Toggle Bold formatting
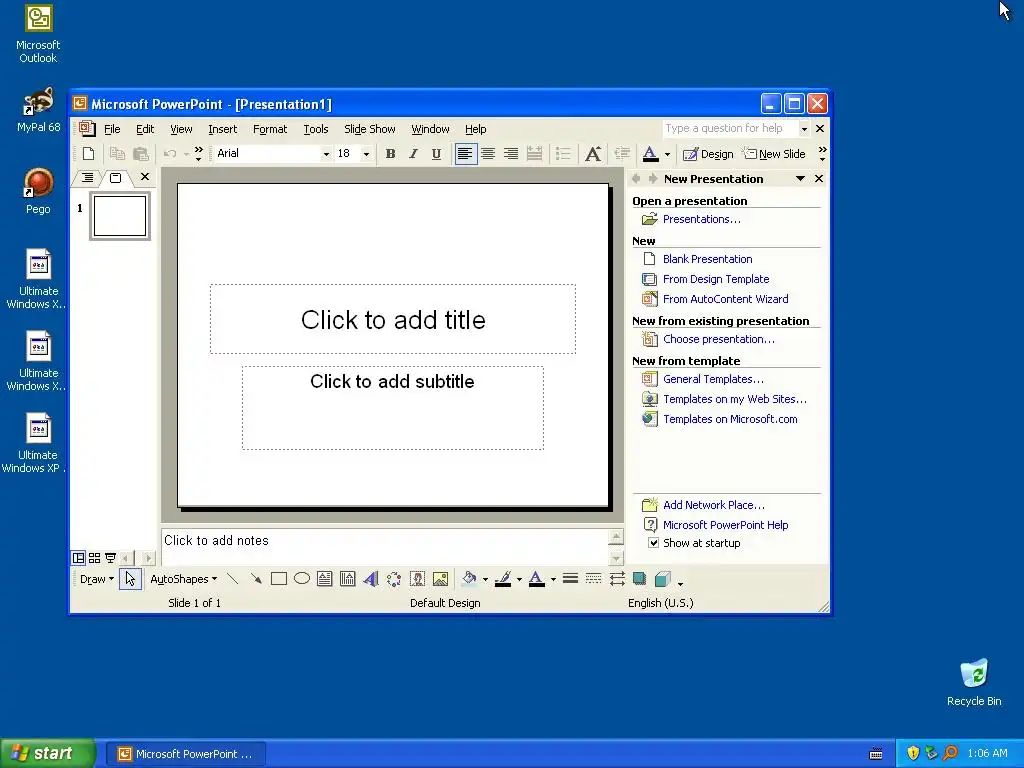The height and width of the screenshot is (768, 1024). point(391,154)
